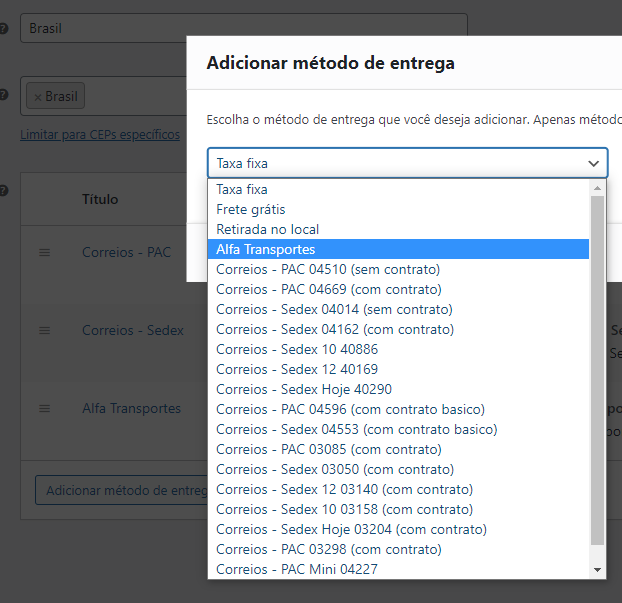Select Correios - PAC 04596 (com contrato basico)
Image resolution: width=622 pixels, height=603 pixels.
point(398,409)
